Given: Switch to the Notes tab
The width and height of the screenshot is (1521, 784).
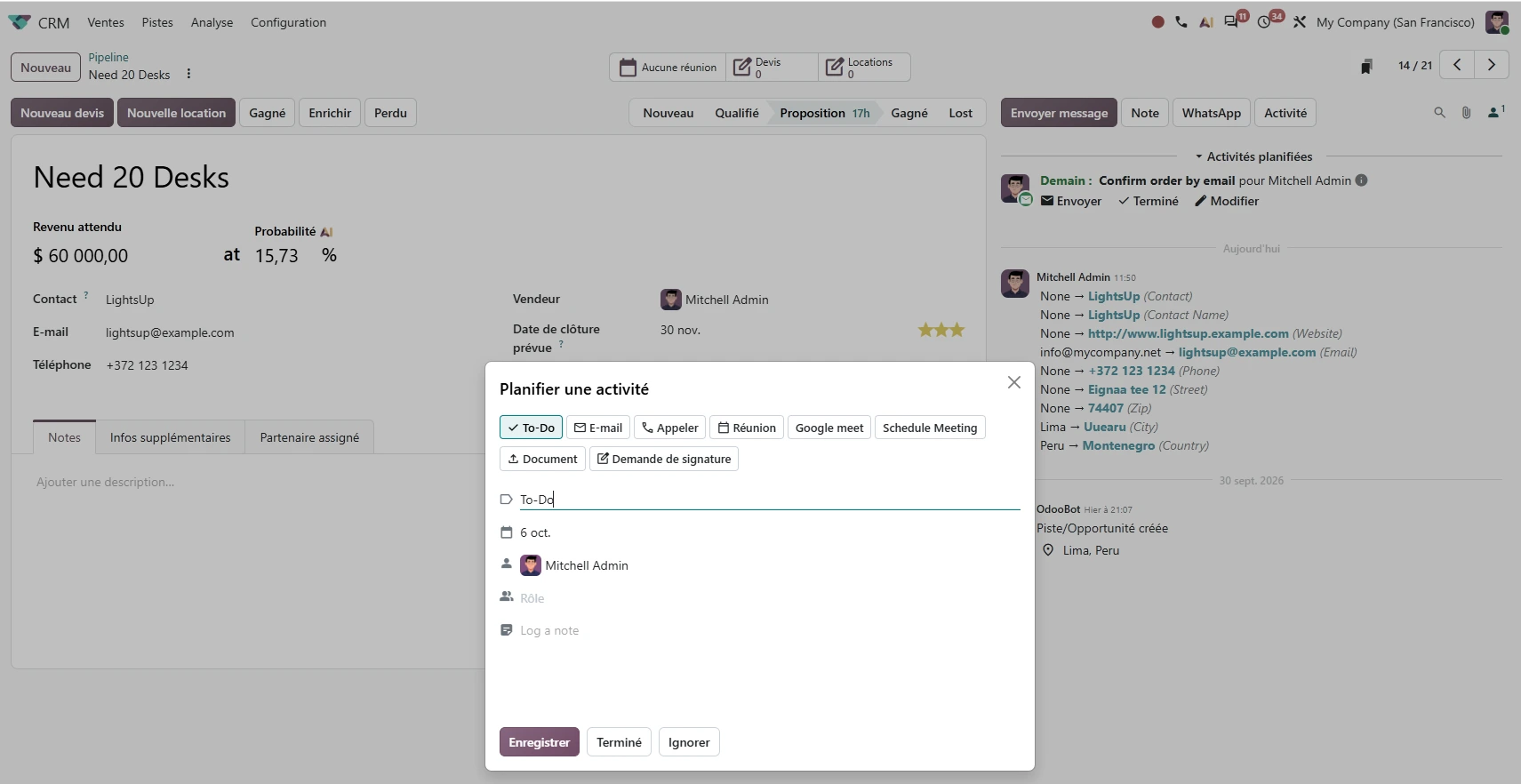Looking at the screenshot, I should 64,437.
